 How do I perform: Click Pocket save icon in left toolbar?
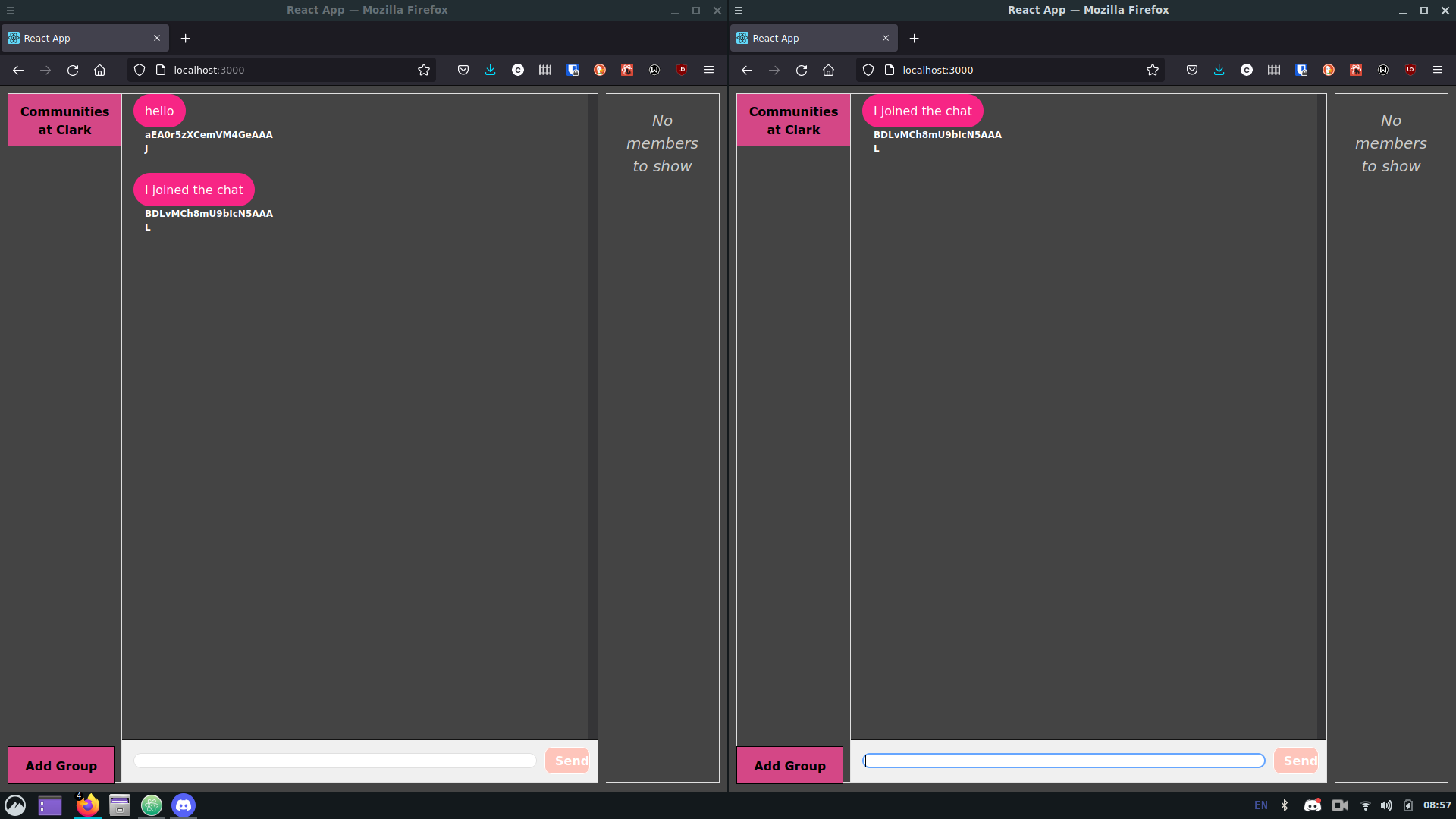(x=463, y=70)
